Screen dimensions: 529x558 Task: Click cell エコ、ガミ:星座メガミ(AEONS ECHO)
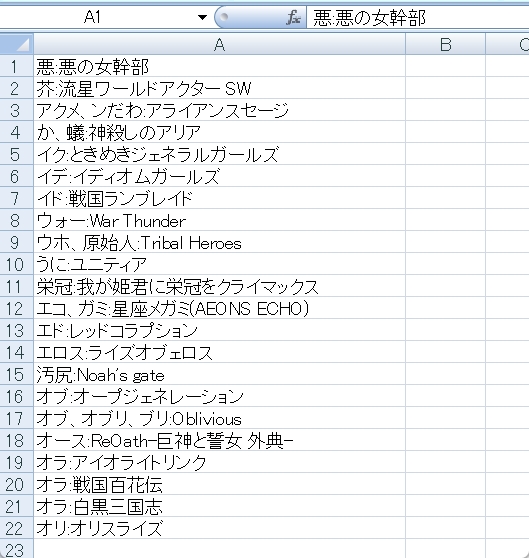pos(219,308)
